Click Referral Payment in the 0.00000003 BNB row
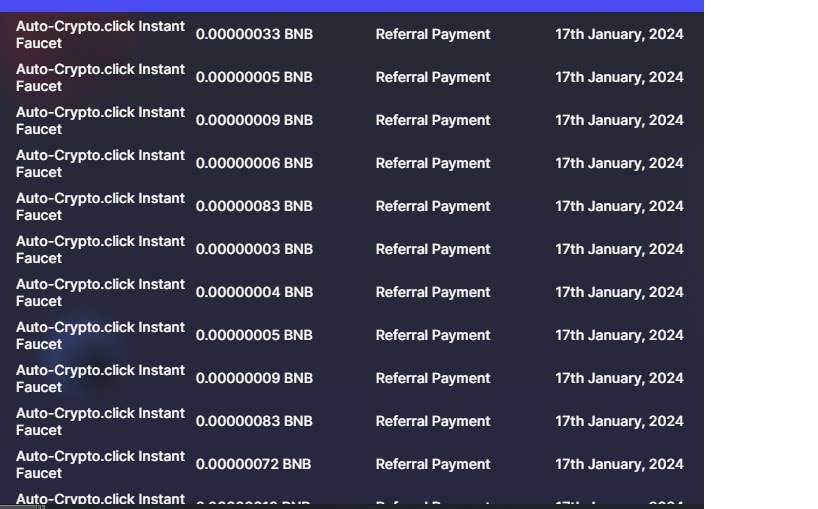Screen dimensions: 818x509 pos(433,249)
